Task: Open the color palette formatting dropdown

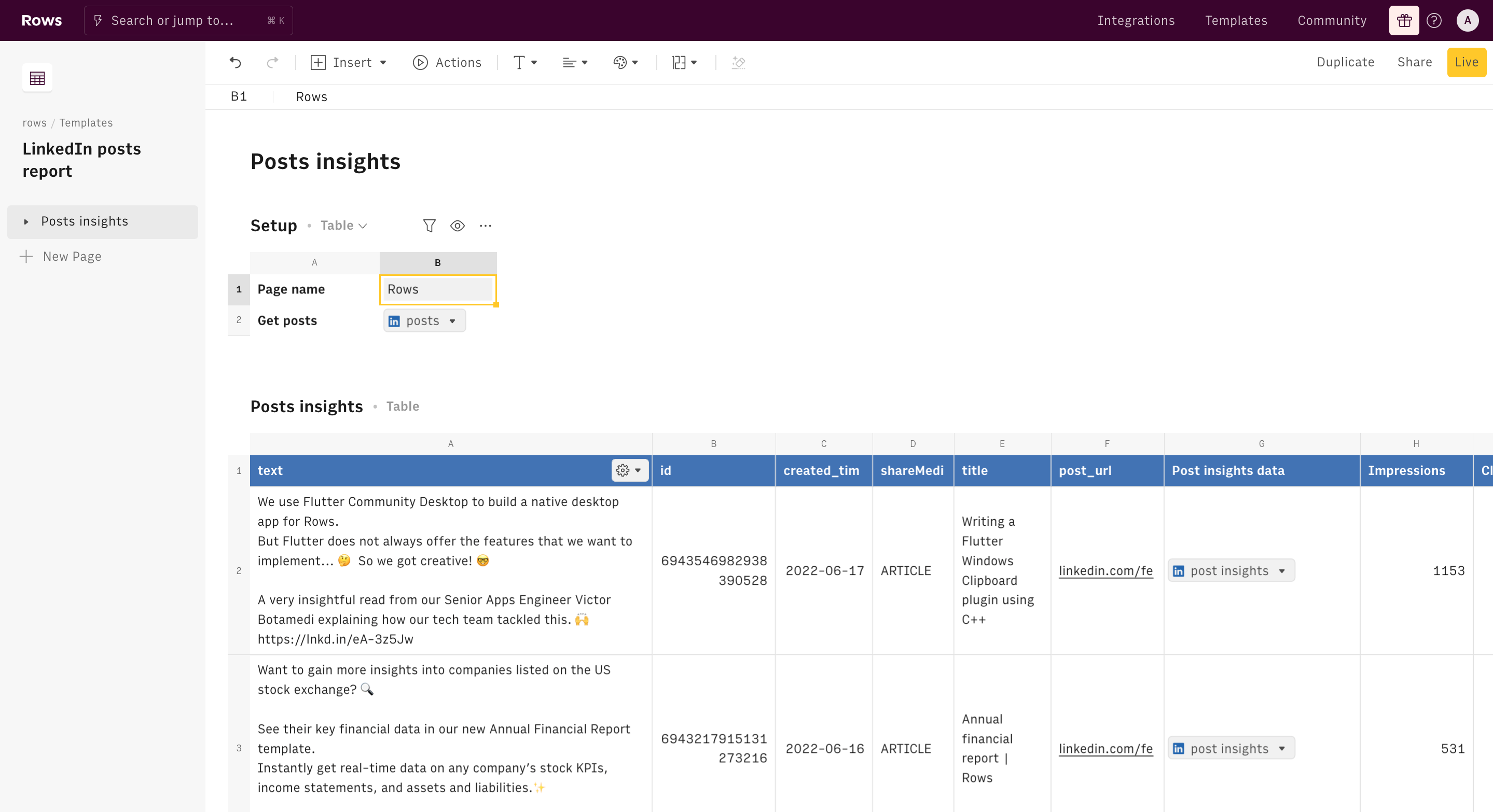Action: (x=625, y=63)
